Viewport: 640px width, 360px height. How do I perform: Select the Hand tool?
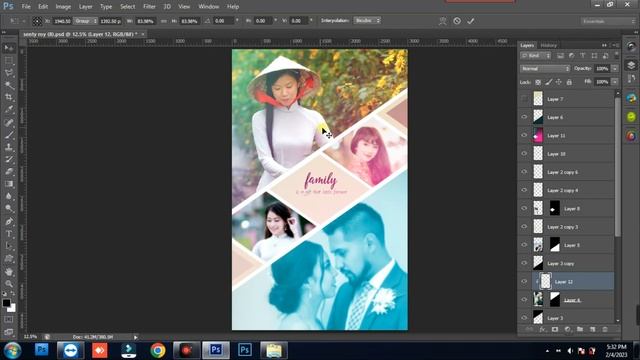coord(9,271)
